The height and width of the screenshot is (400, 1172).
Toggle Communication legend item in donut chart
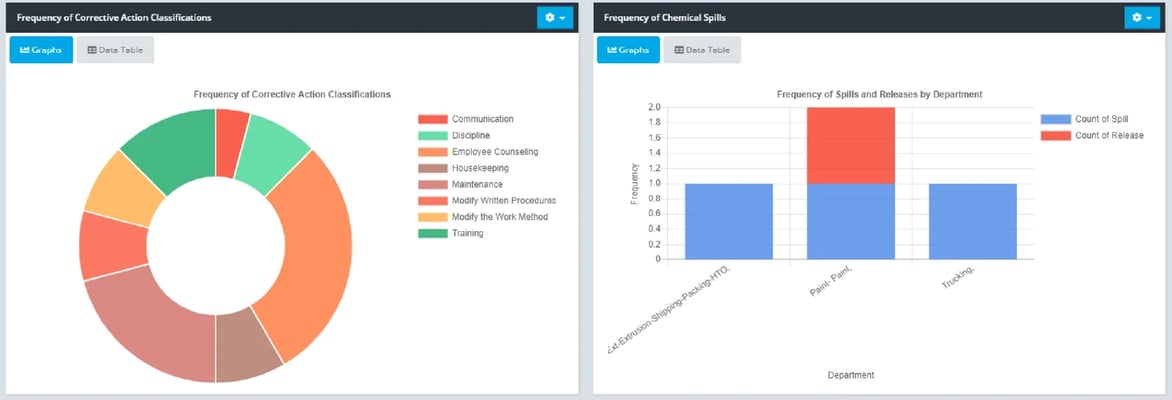click(481, 119)
